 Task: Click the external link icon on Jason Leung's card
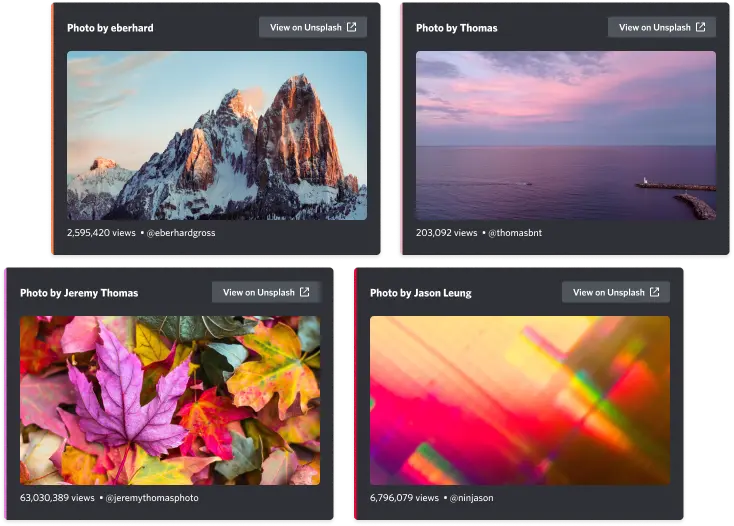(x=654, y=292)
